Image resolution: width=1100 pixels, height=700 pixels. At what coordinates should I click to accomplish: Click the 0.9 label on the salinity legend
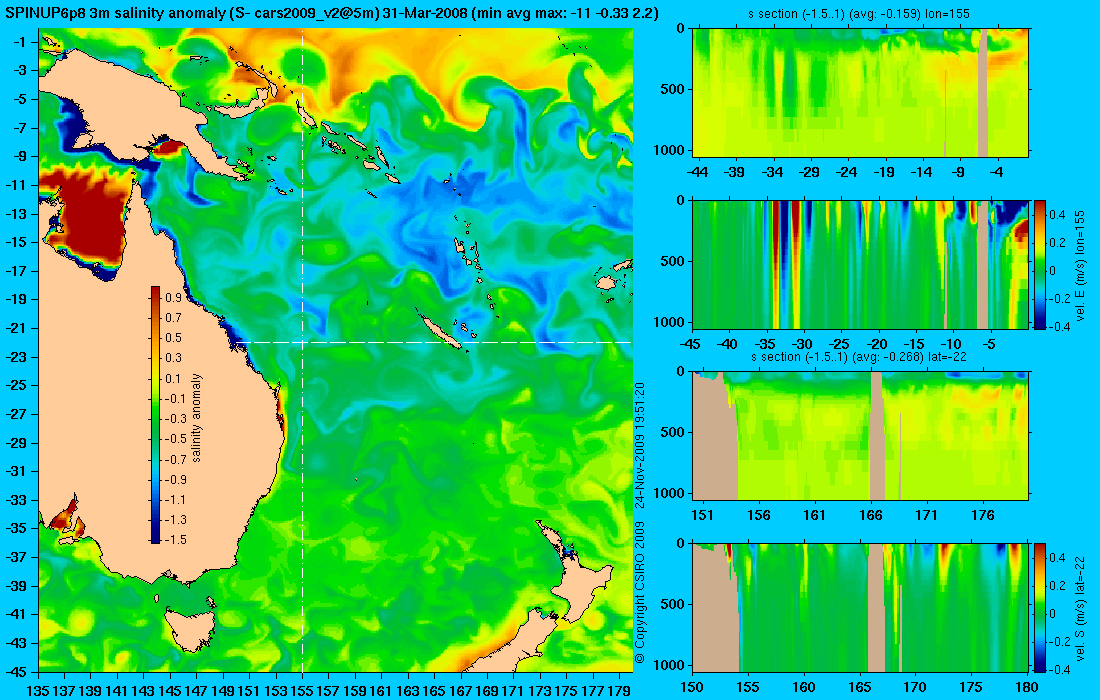[173, 297]
